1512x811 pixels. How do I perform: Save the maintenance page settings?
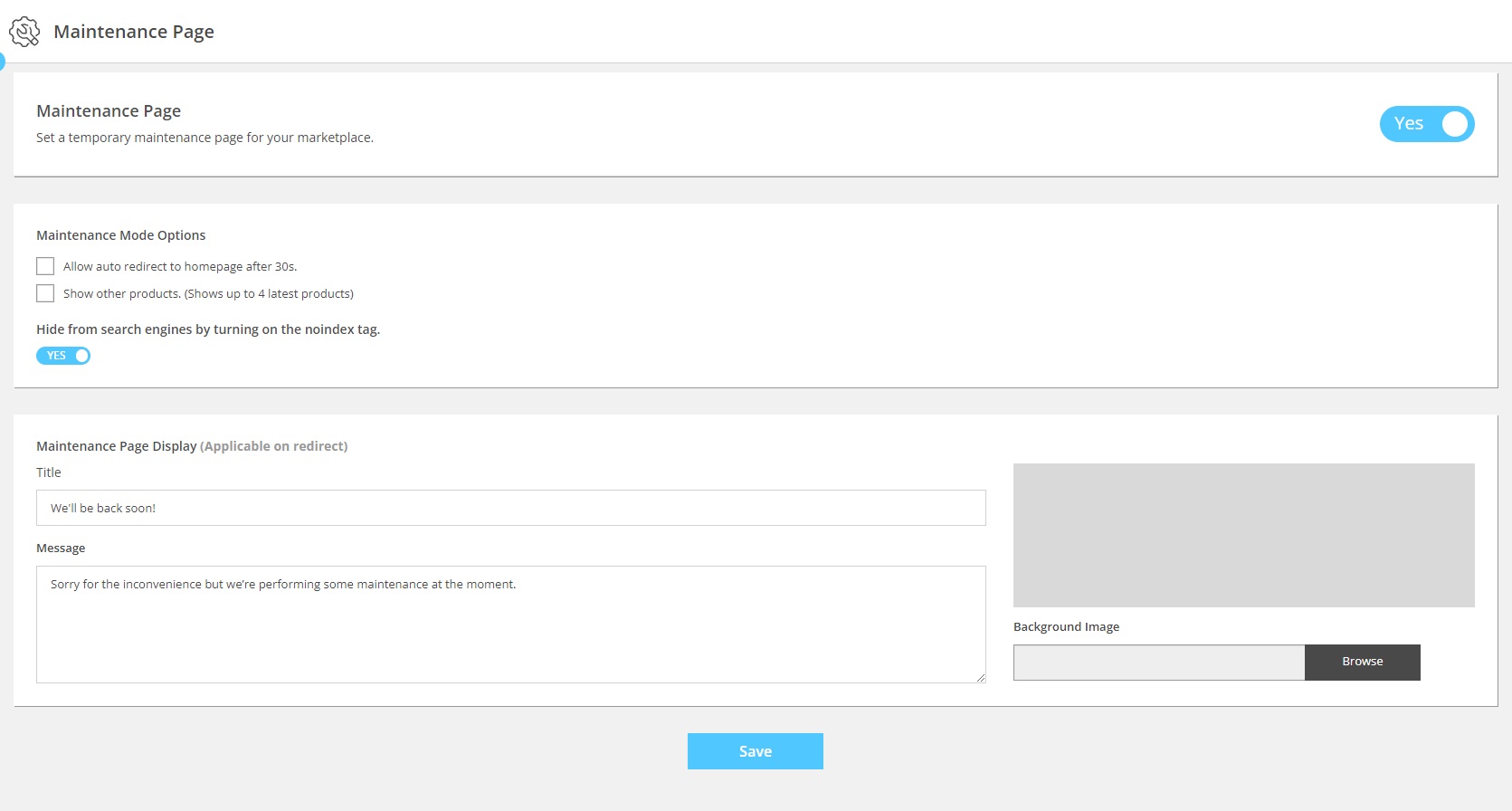[x=755, y=751]
